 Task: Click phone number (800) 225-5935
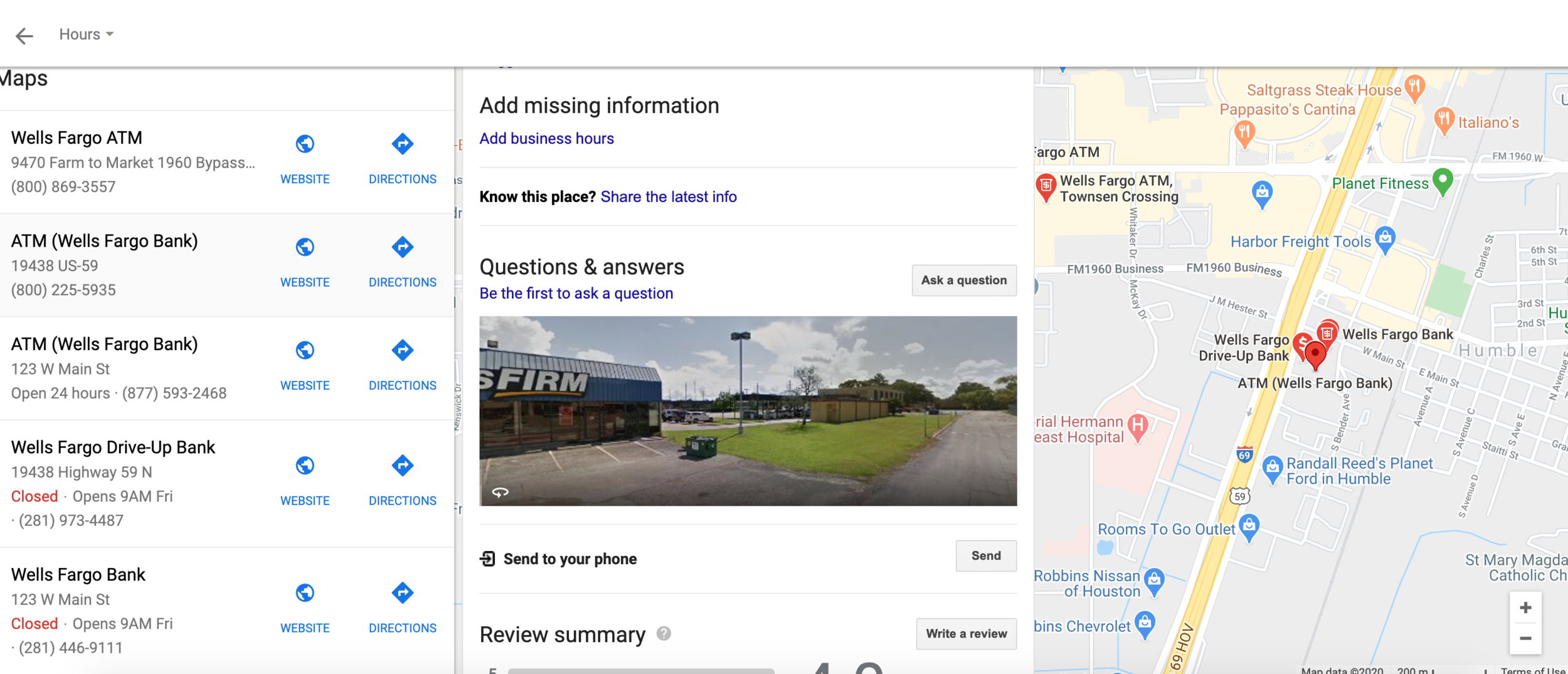[63, 290]
